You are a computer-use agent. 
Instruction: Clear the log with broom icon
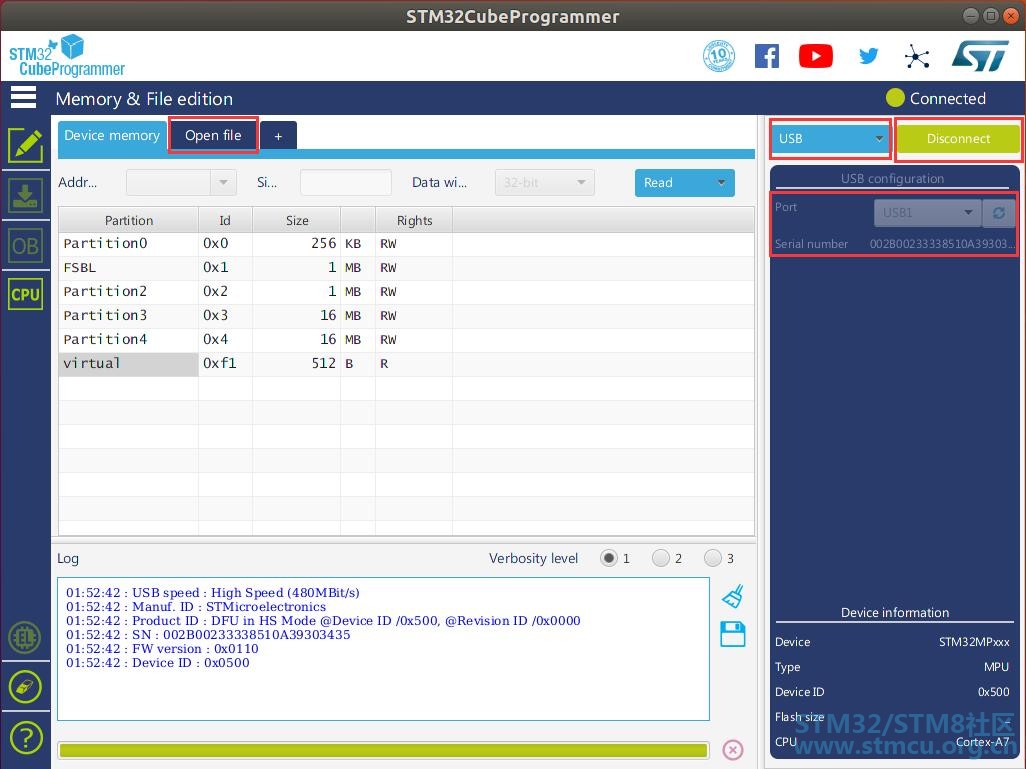[x=733, y=596]
